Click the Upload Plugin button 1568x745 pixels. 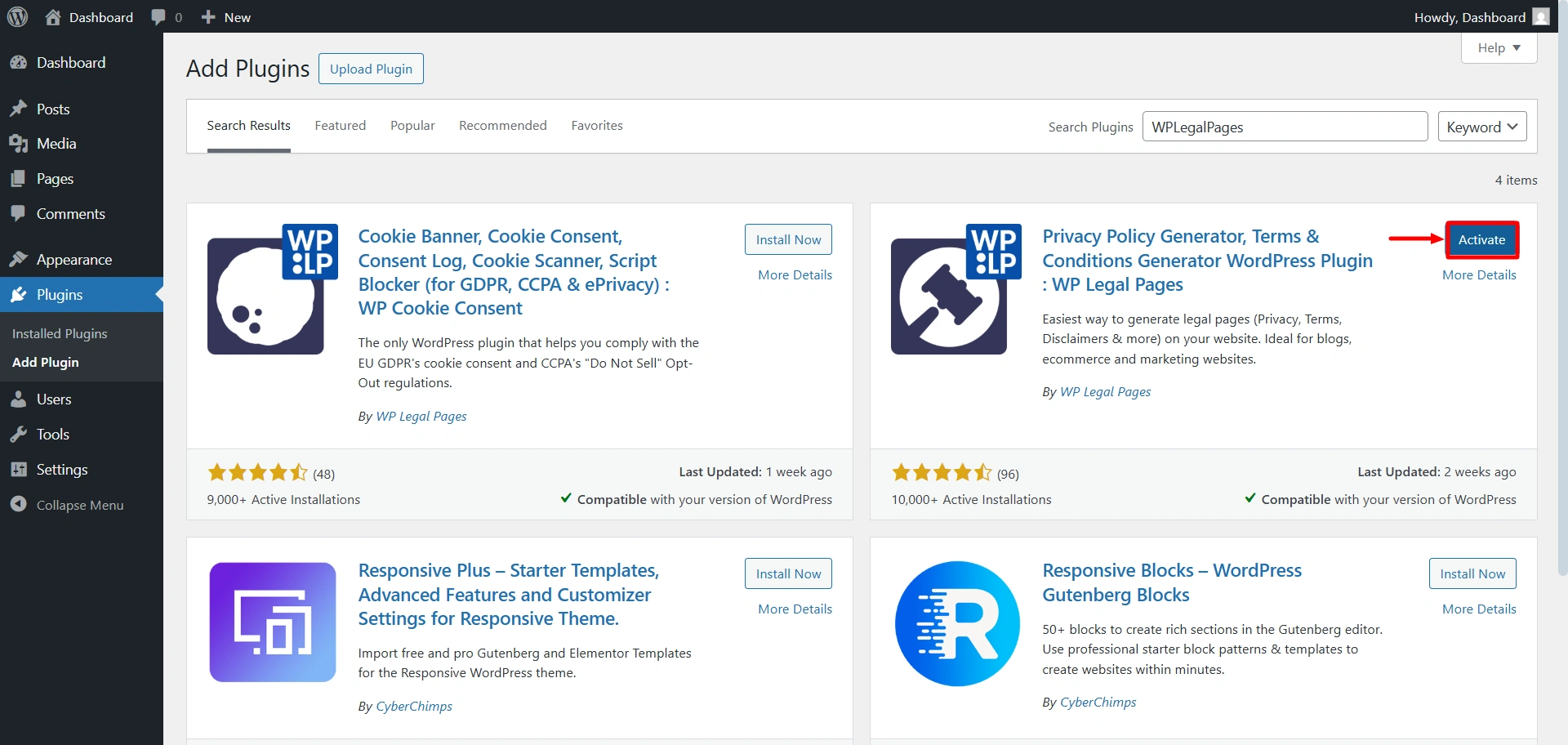coord(371,69)
